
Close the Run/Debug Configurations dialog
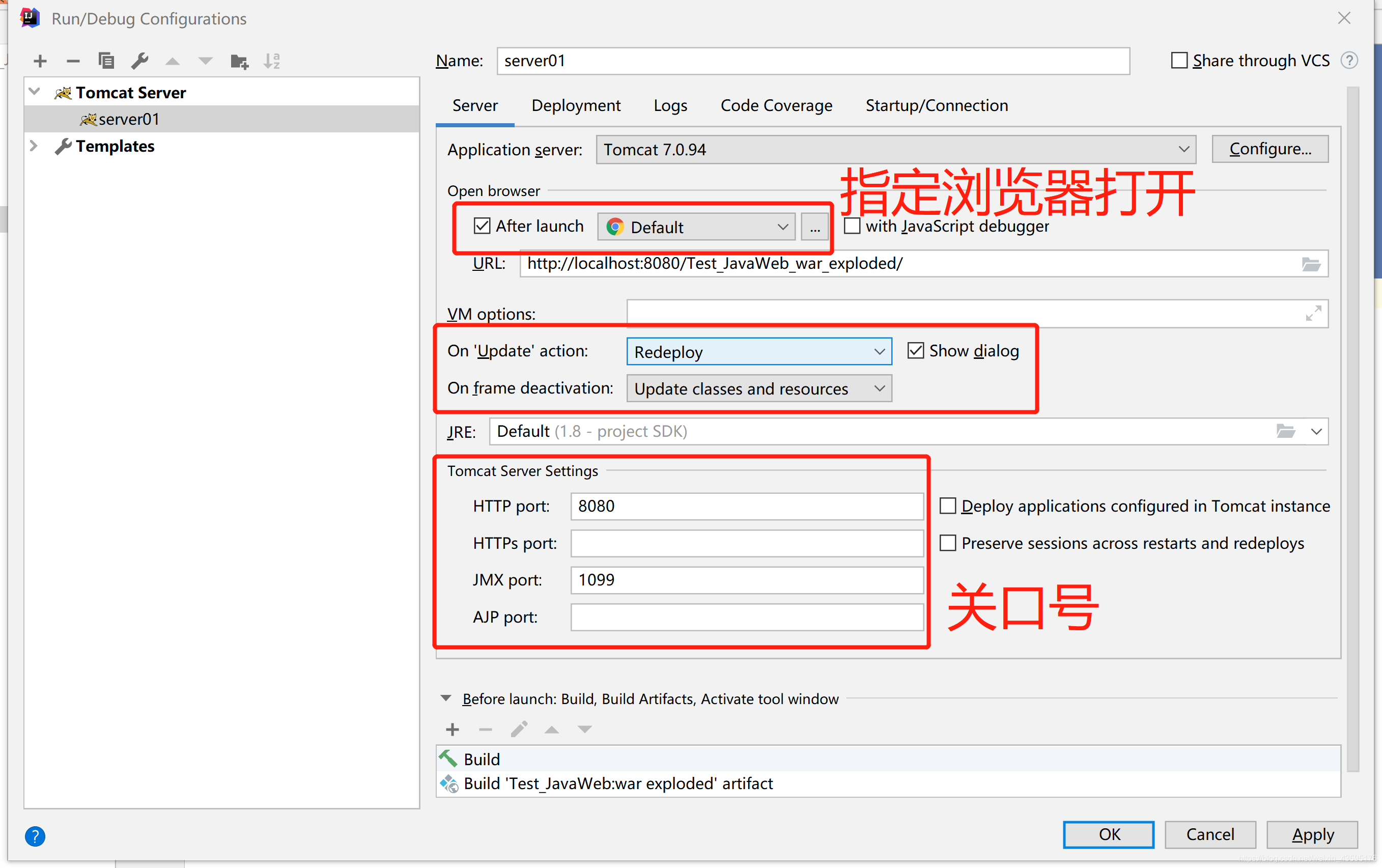click(x=1344, y=18)
